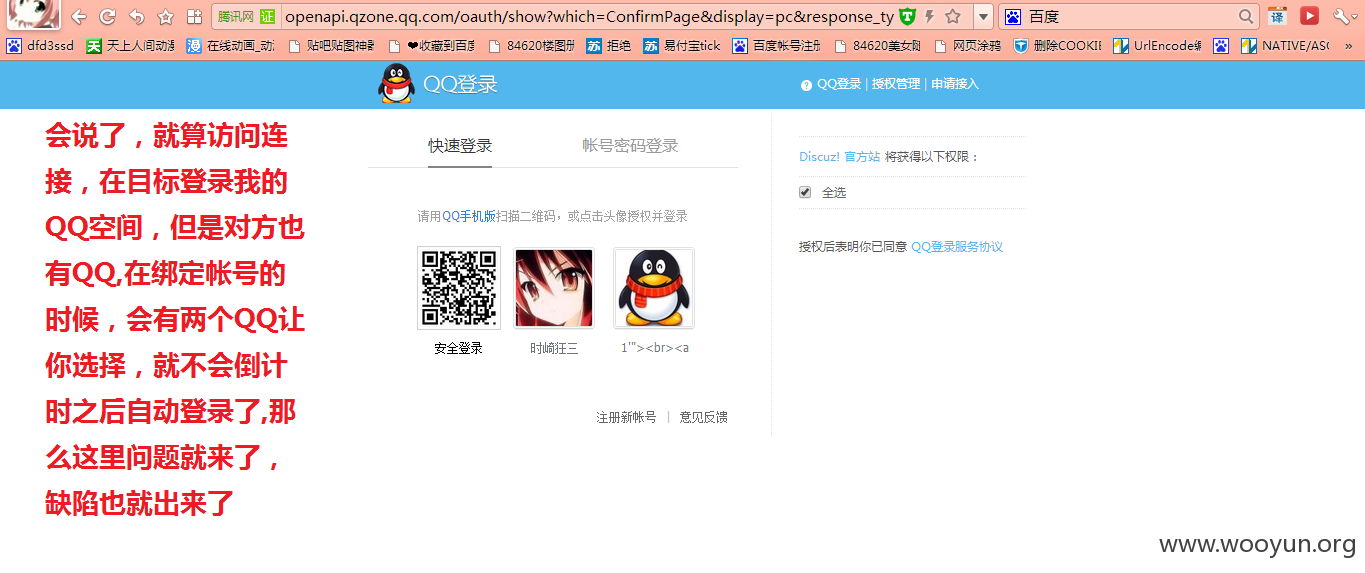Image resolution: width=1365 pixels, height=573 pixels.
Task: Open the 申请接入 header link
Action: (955, 84)
